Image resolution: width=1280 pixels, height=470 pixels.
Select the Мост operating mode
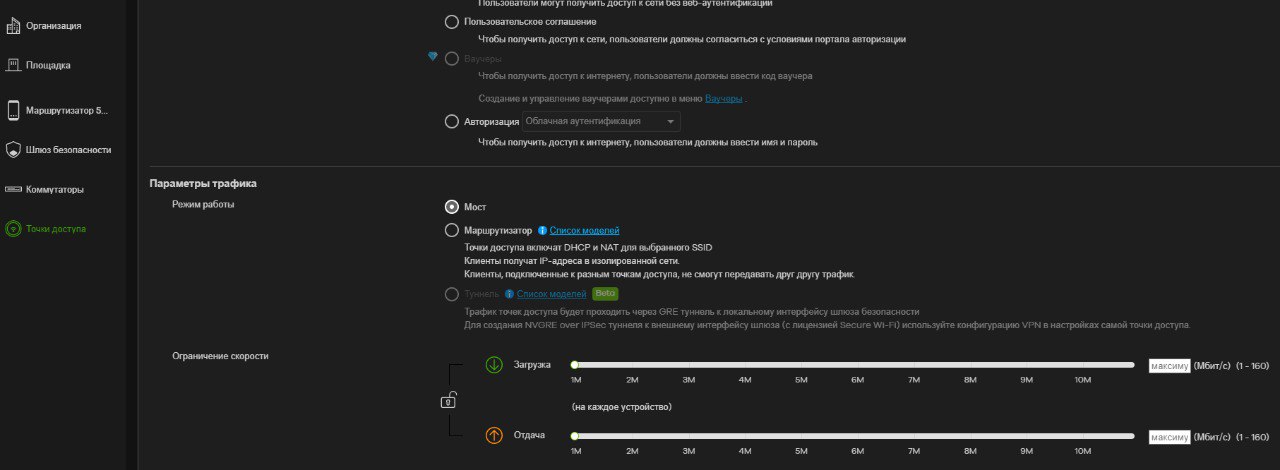(x=452, y=207)
